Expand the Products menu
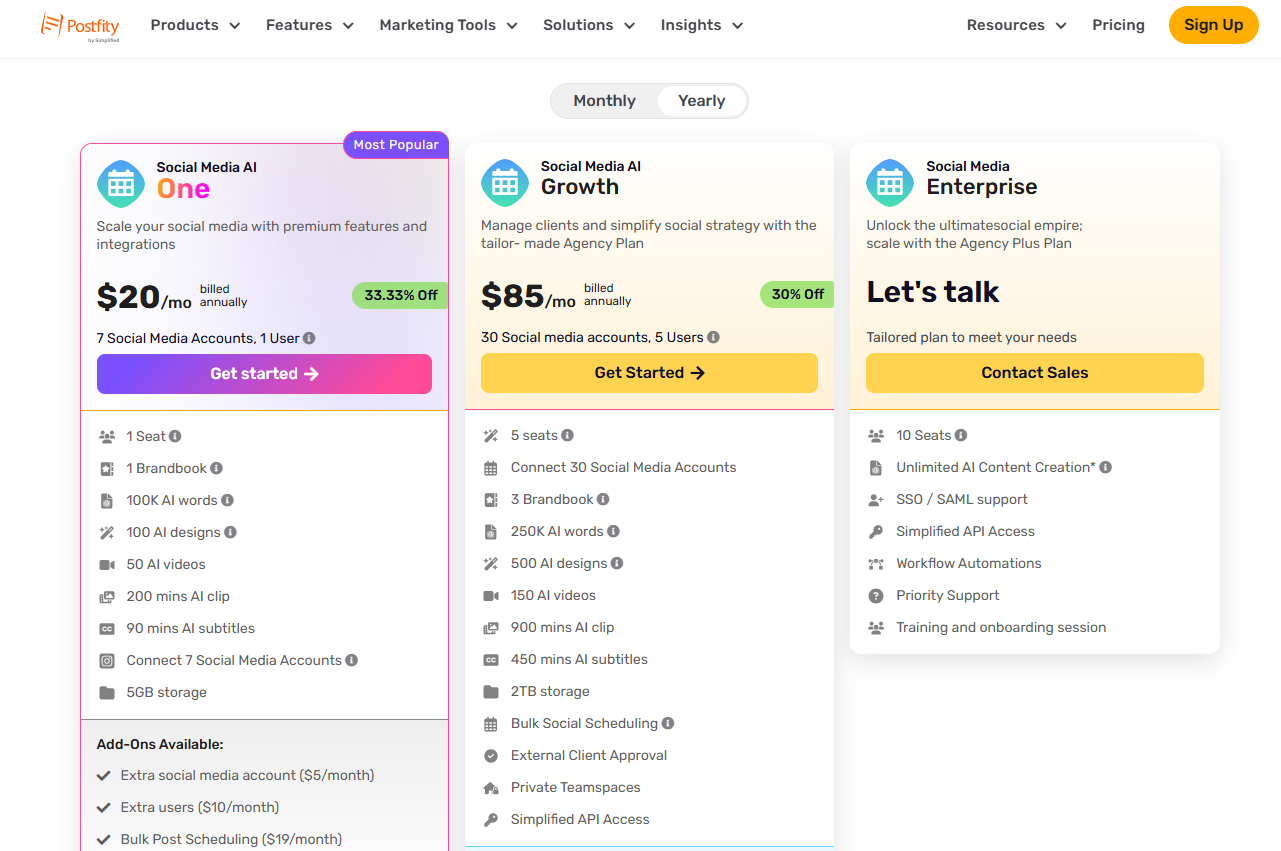The height and width of the screenshot is (851, 1281). click(195, 25)
